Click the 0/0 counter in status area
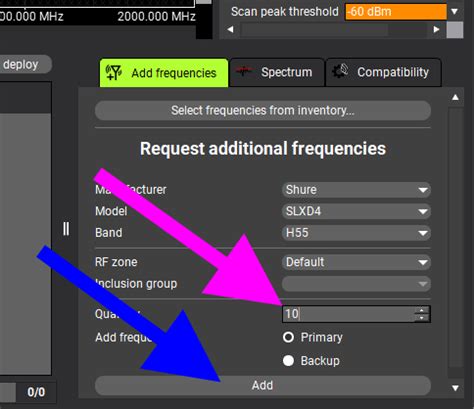The image size is (474, 409). click(x=36, y=392)
